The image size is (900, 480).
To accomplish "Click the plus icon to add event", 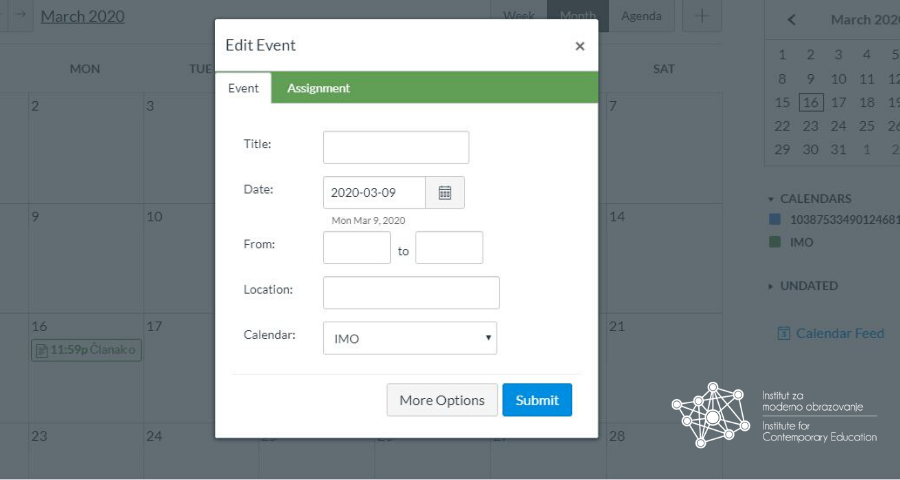I will [702, 16].
